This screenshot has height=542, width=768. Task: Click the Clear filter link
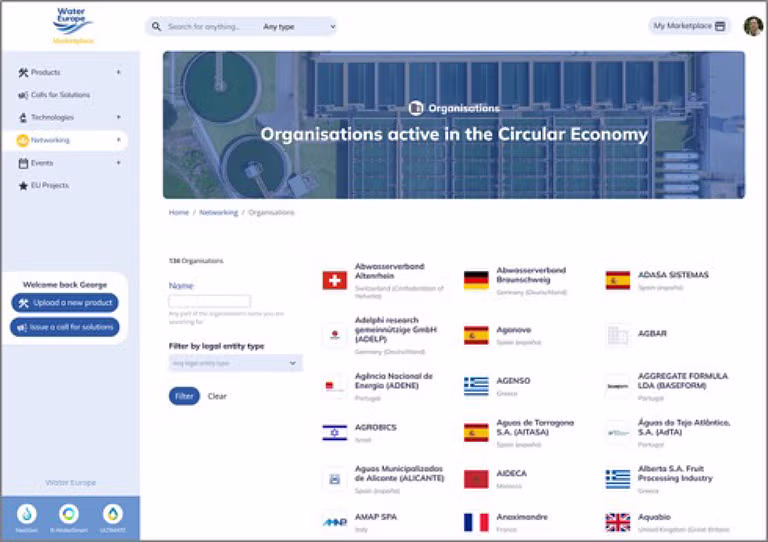217,396
